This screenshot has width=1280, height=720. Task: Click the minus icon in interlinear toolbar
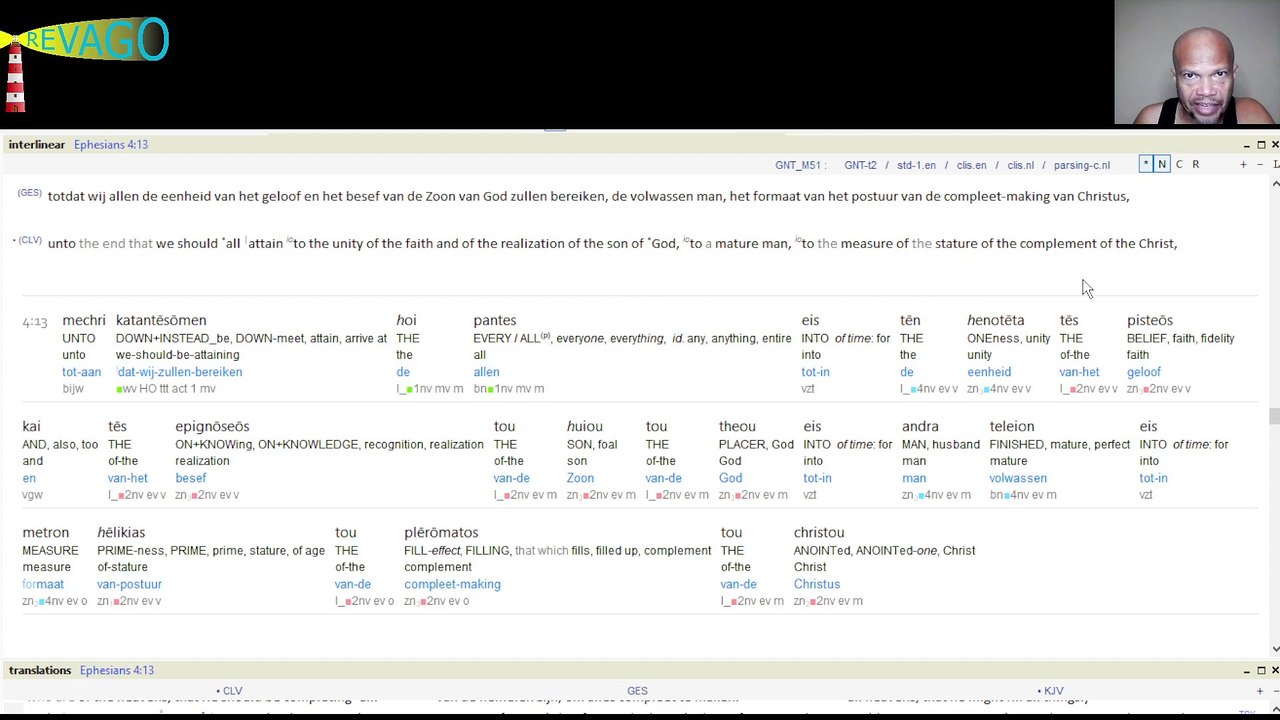(x=1259, y=164)
